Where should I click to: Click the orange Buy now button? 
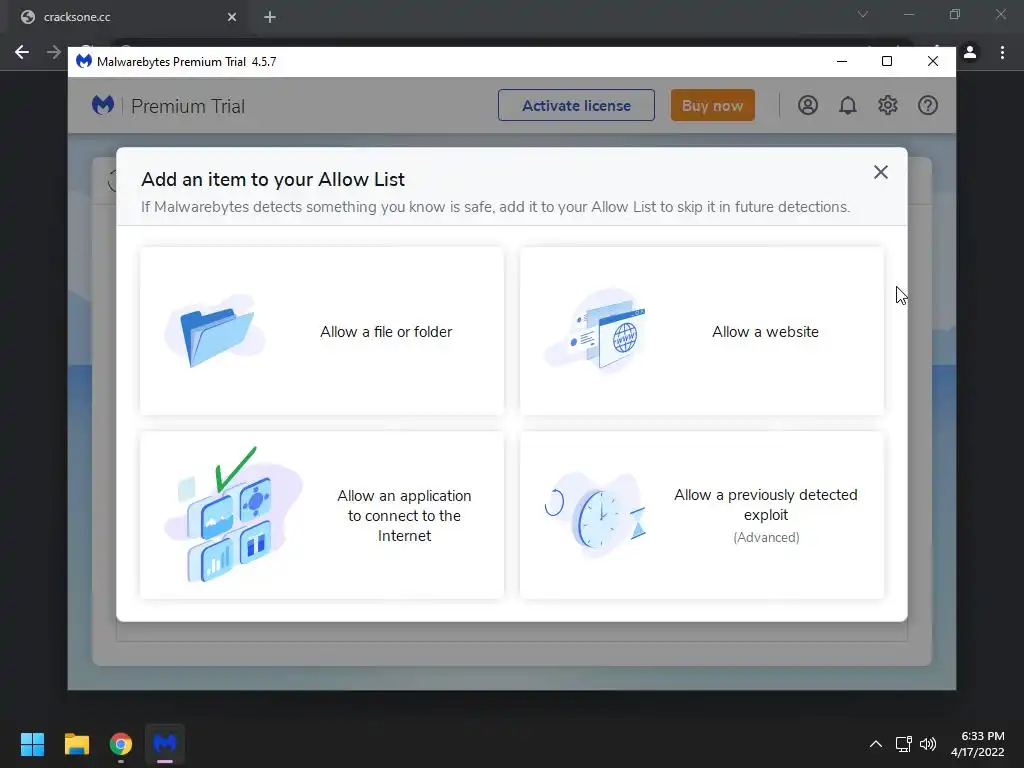click(712, 105)
